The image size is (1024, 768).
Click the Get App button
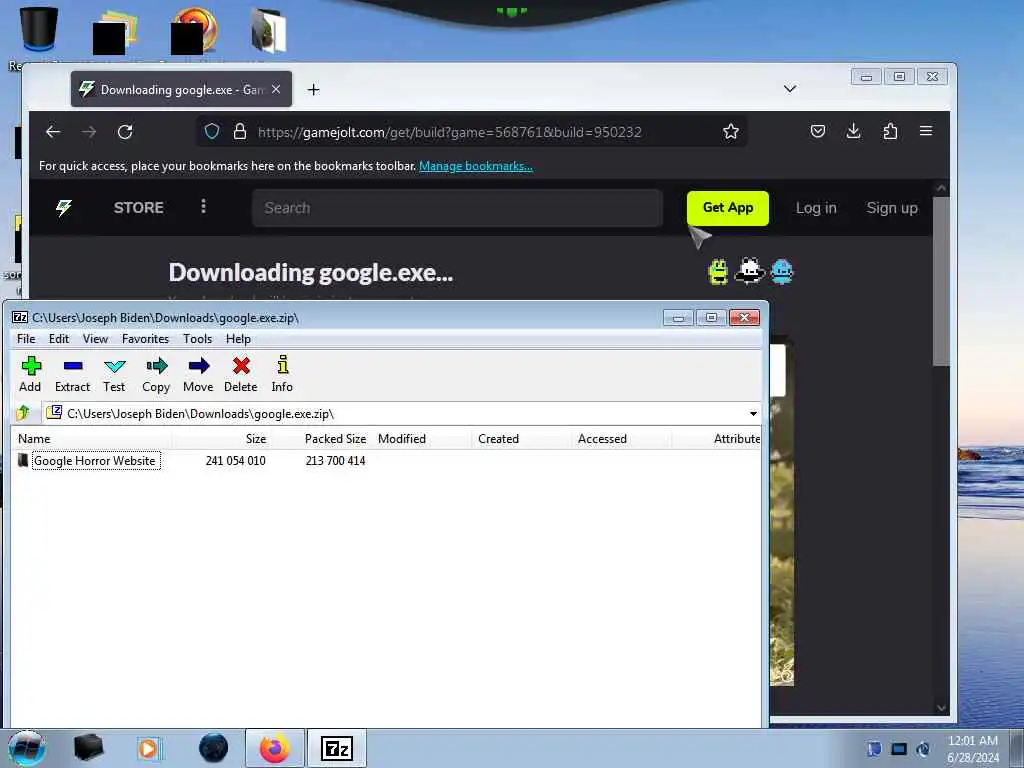point(728,208)
